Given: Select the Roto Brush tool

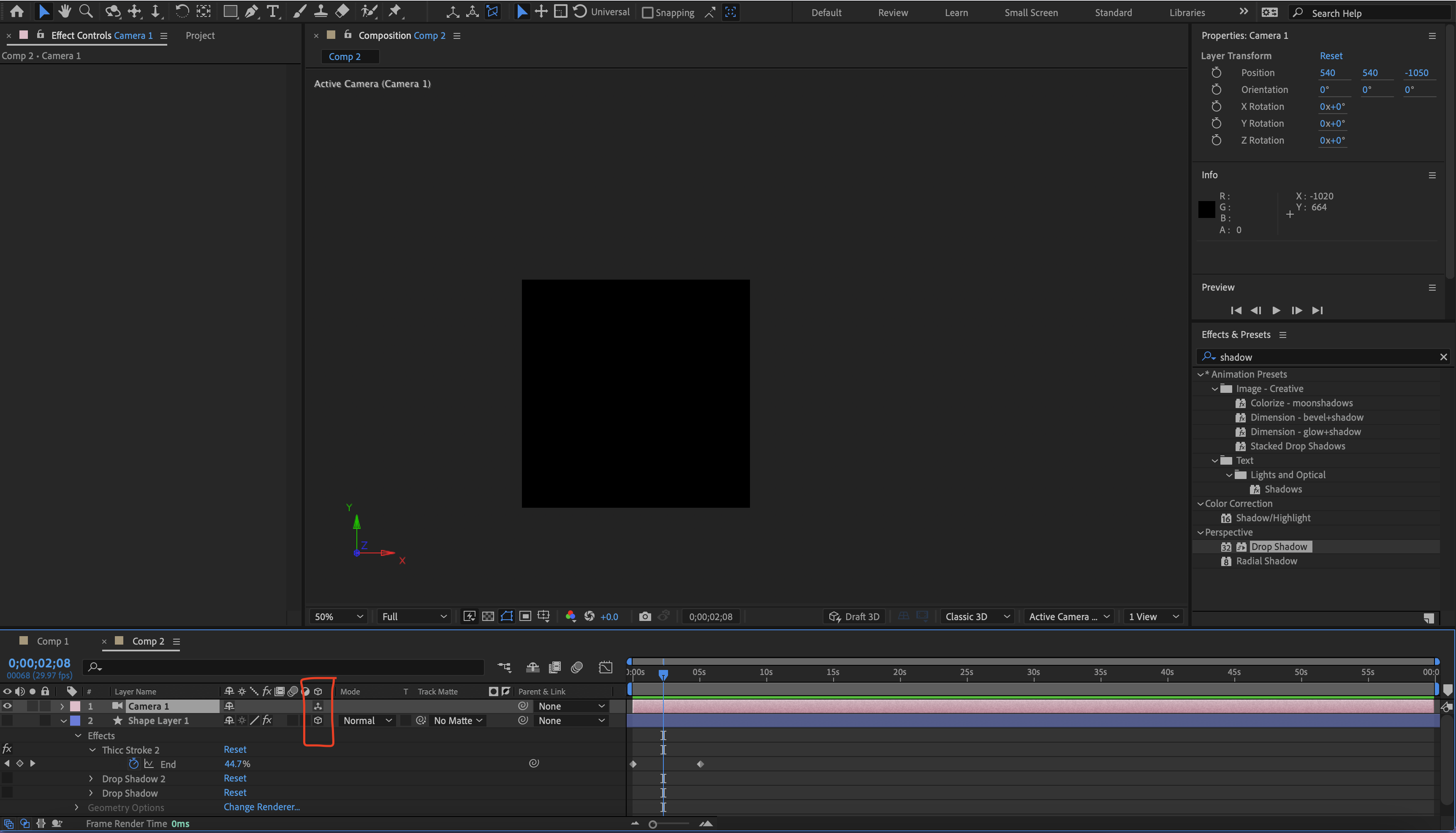Looking at the screenshot, I should click(x=369, y=11).
